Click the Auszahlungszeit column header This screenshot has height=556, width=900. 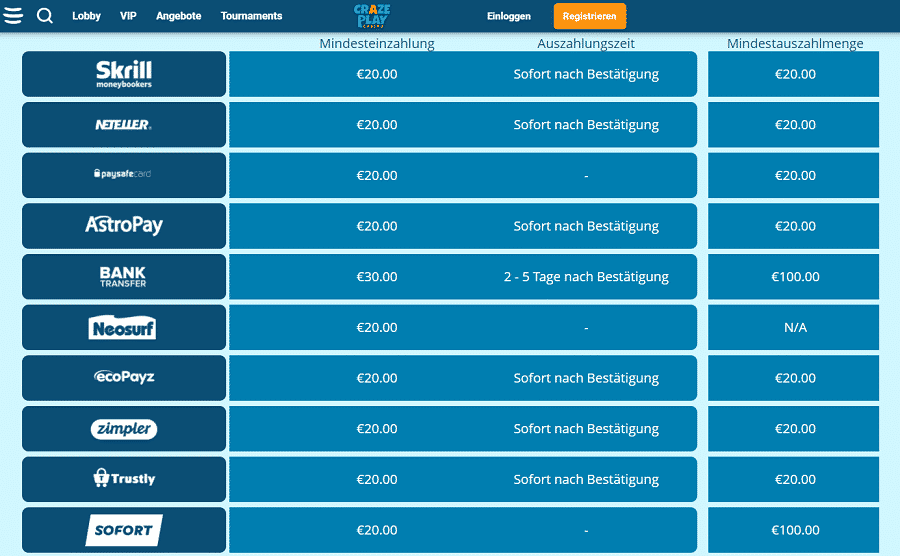(x=586, y=44)
